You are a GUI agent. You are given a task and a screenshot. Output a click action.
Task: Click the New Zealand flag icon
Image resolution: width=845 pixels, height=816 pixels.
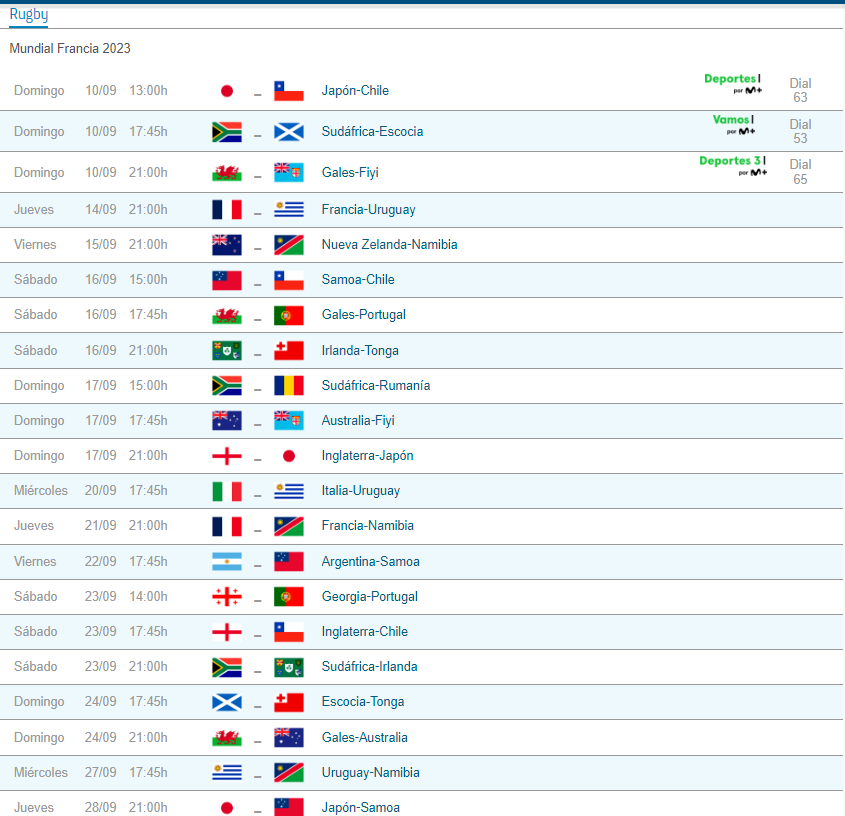tap(227, 245)
